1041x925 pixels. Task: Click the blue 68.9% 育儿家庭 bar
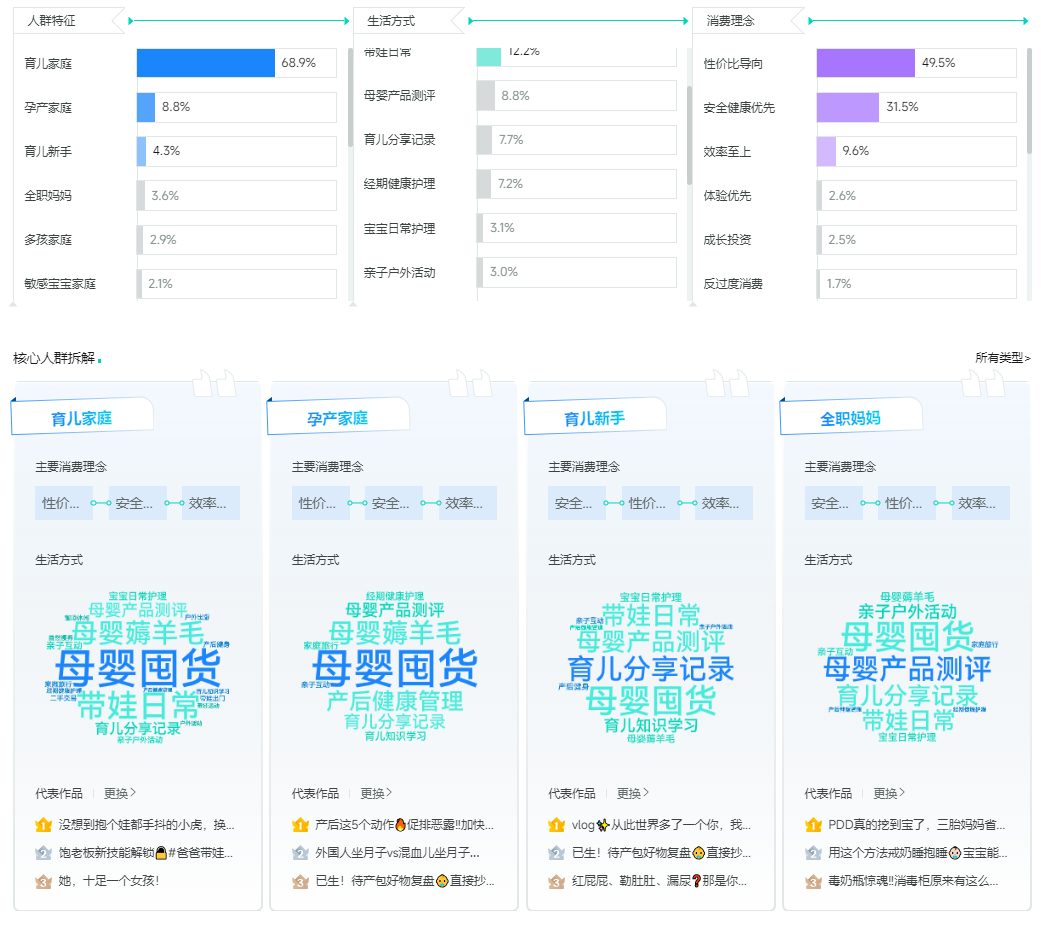pos(205,63)
